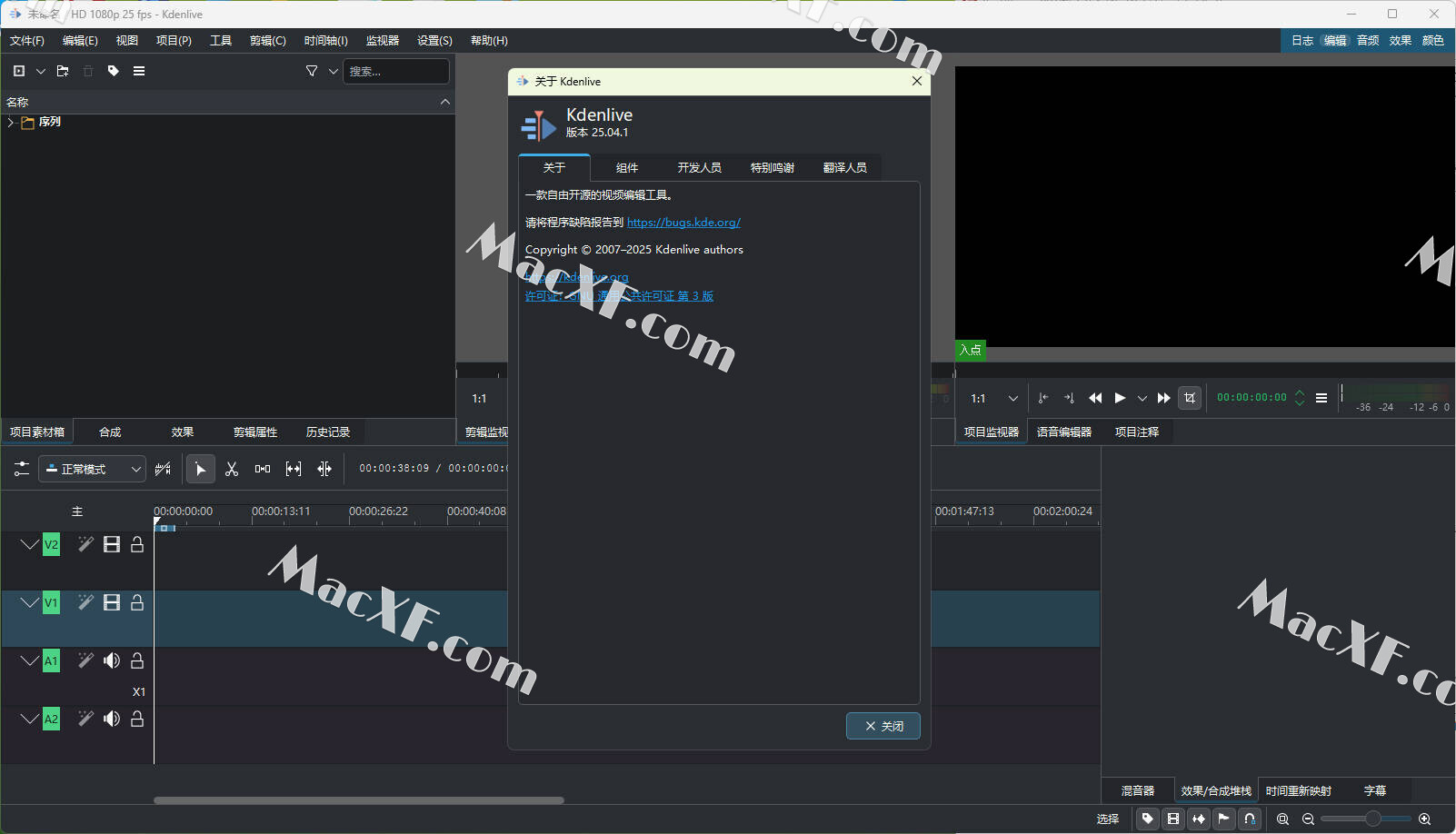
Task: Open the kdenlive.org website link
Action: 577,277
